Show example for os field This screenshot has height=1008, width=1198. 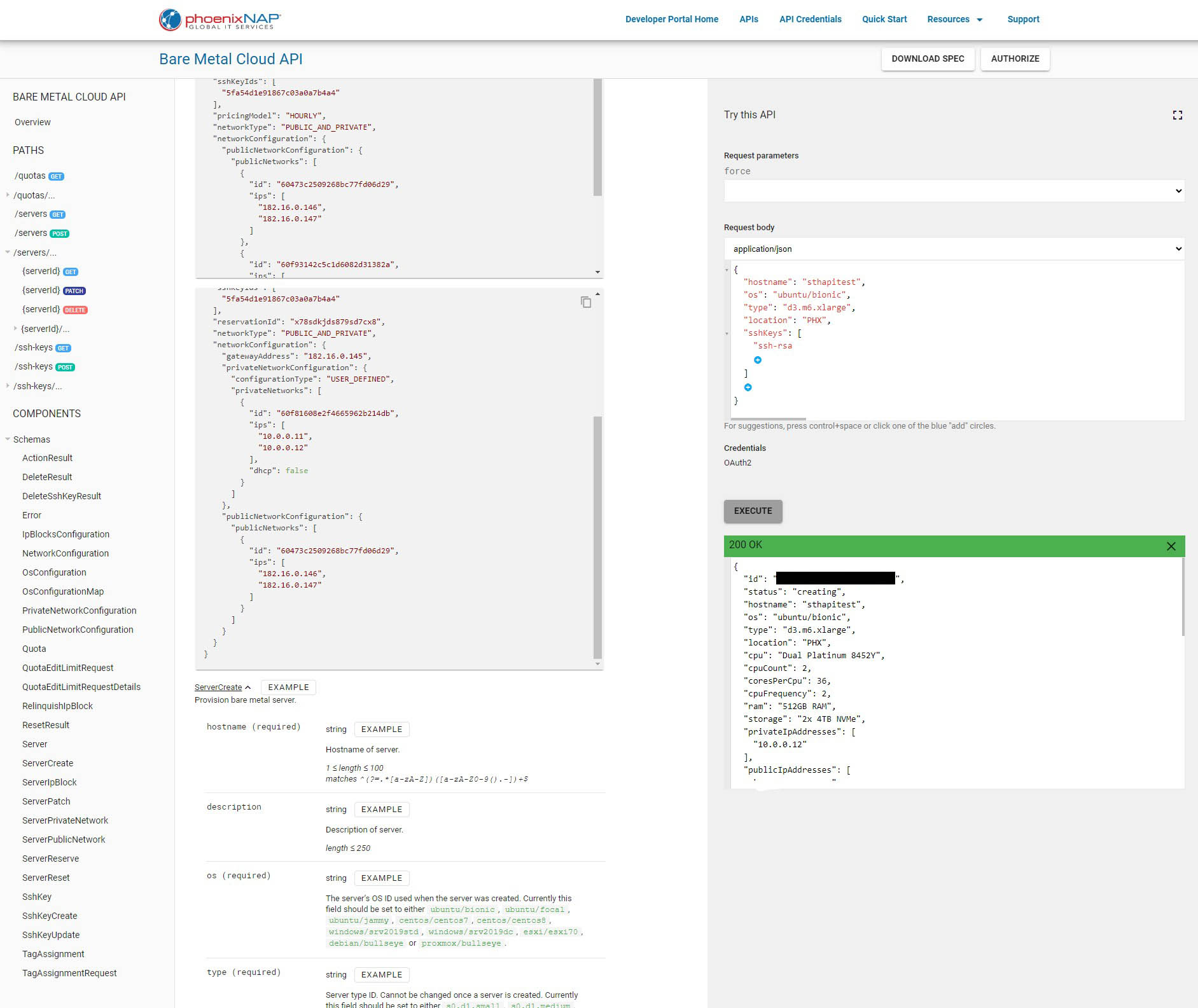click(x=382, y=878)
